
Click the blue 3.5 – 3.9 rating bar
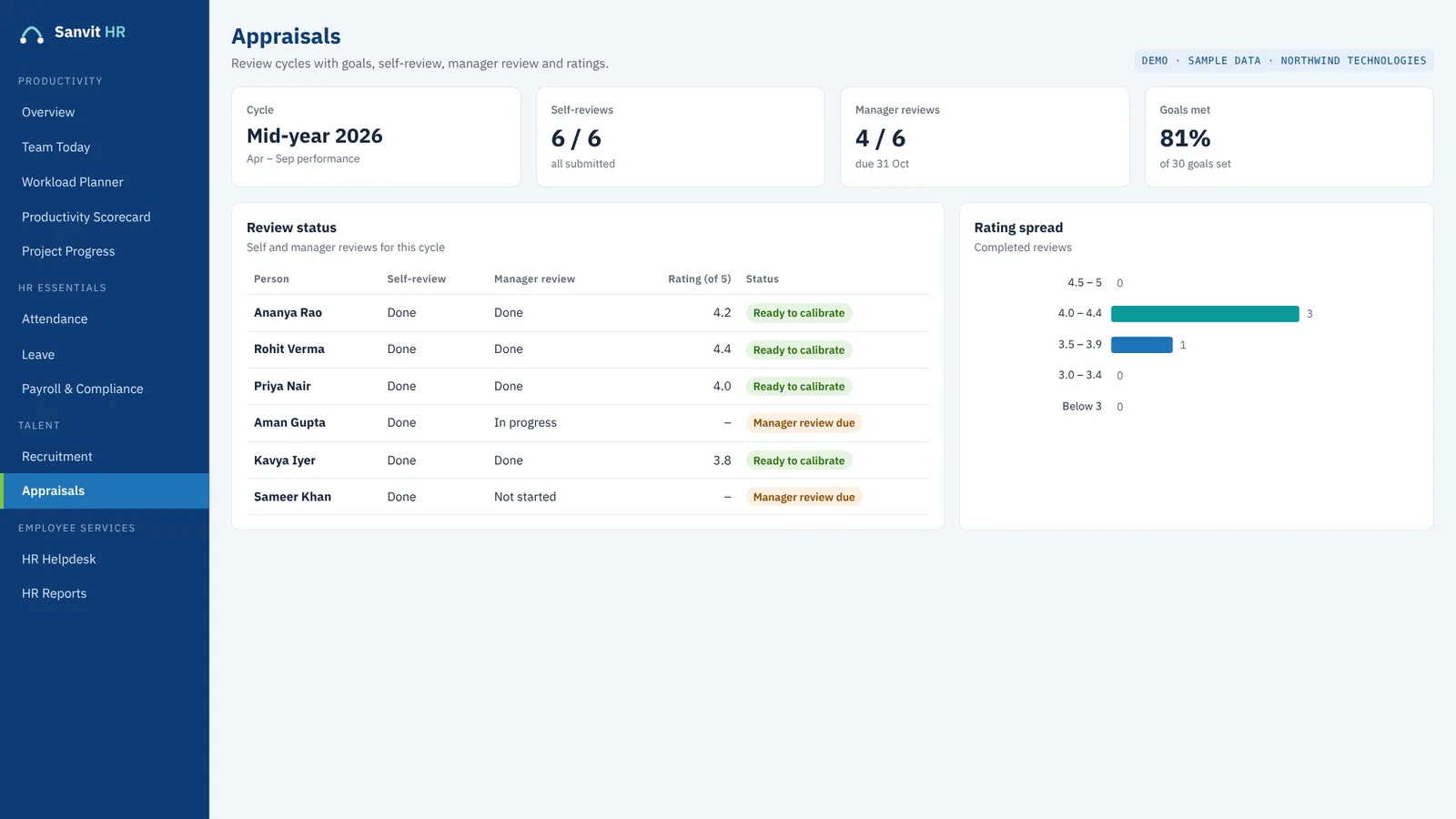[x=1142, y=345]
